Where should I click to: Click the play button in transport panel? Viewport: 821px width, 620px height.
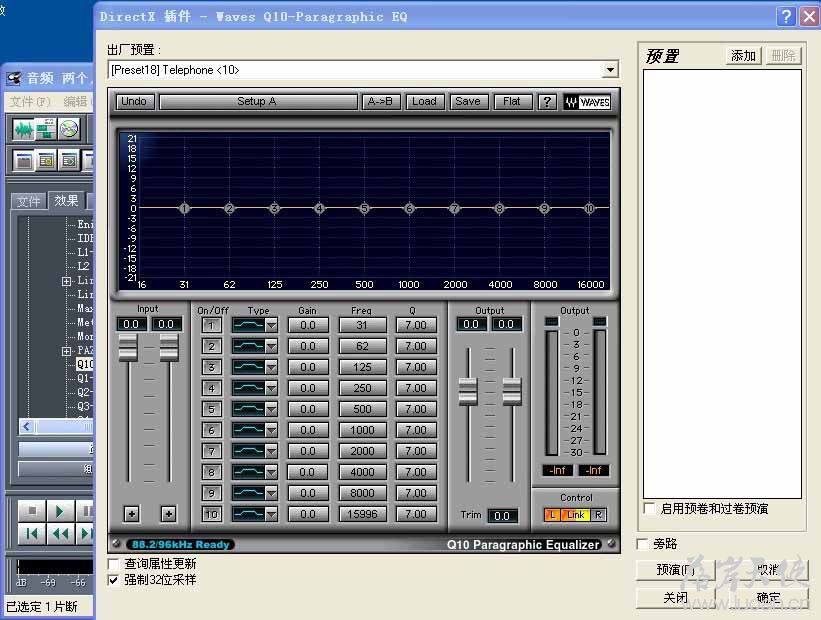click(59, 511)
